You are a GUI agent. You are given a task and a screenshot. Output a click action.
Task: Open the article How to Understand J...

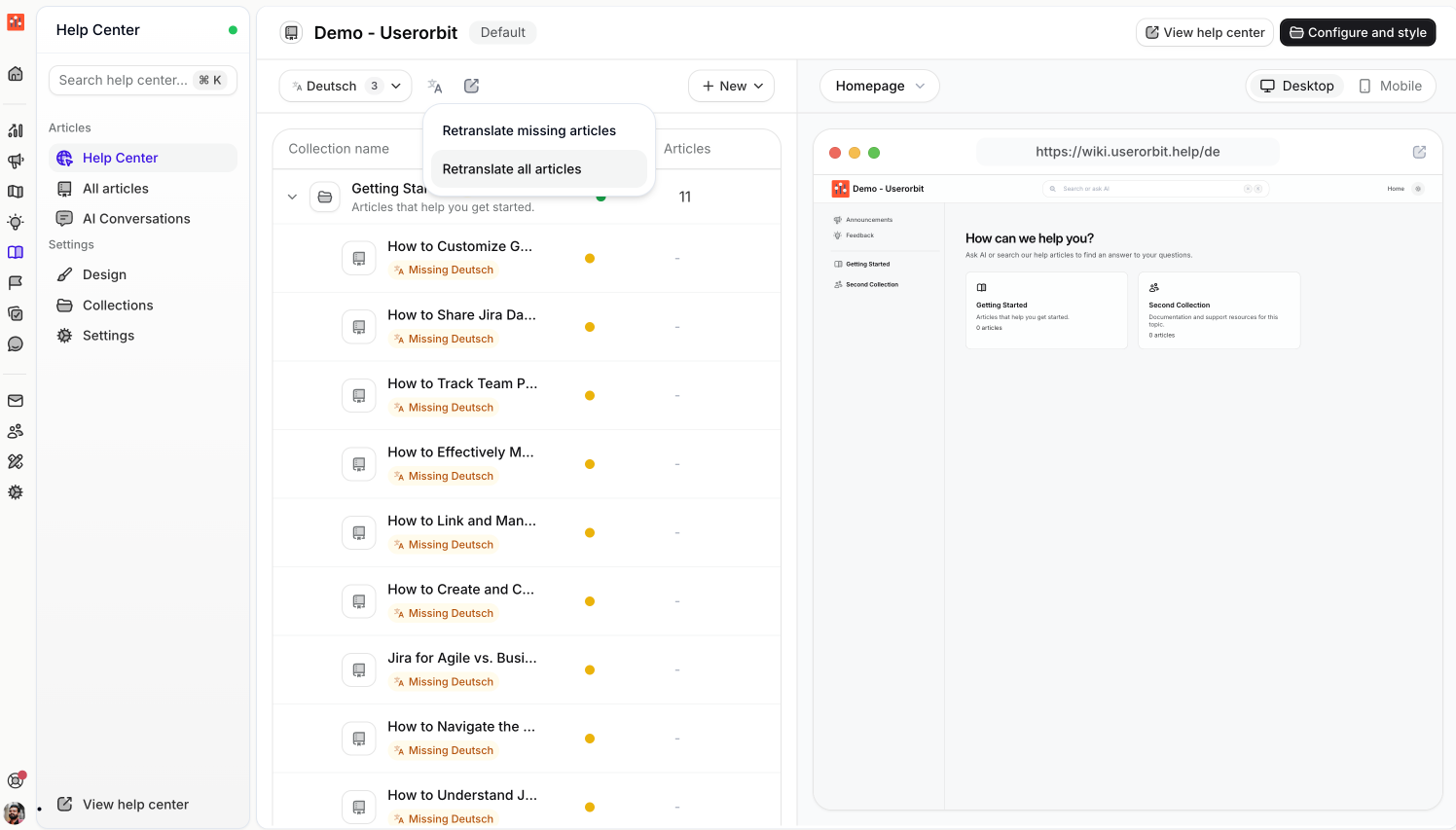[462, 795]
